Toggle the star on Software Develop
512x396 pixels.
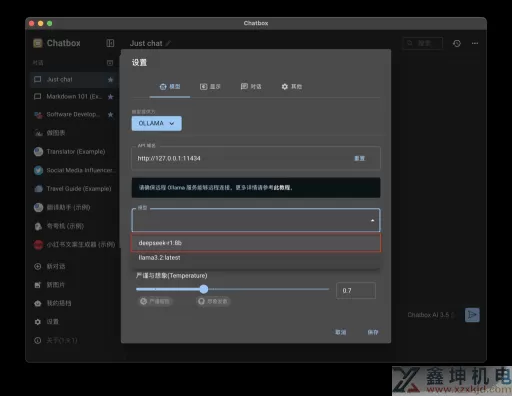(110, 115)
